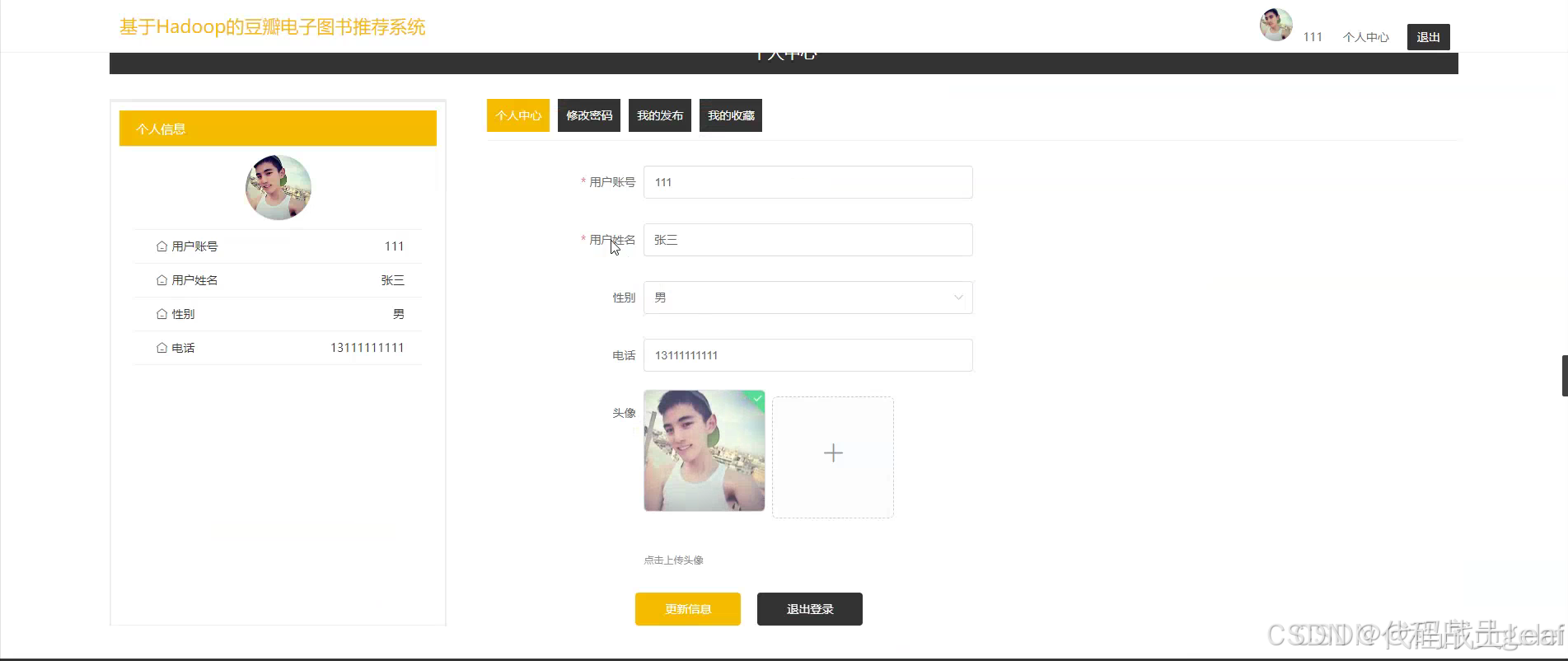Focus the 用户姓名 input field
The image size is (1568, 661).
coord(808,240)
